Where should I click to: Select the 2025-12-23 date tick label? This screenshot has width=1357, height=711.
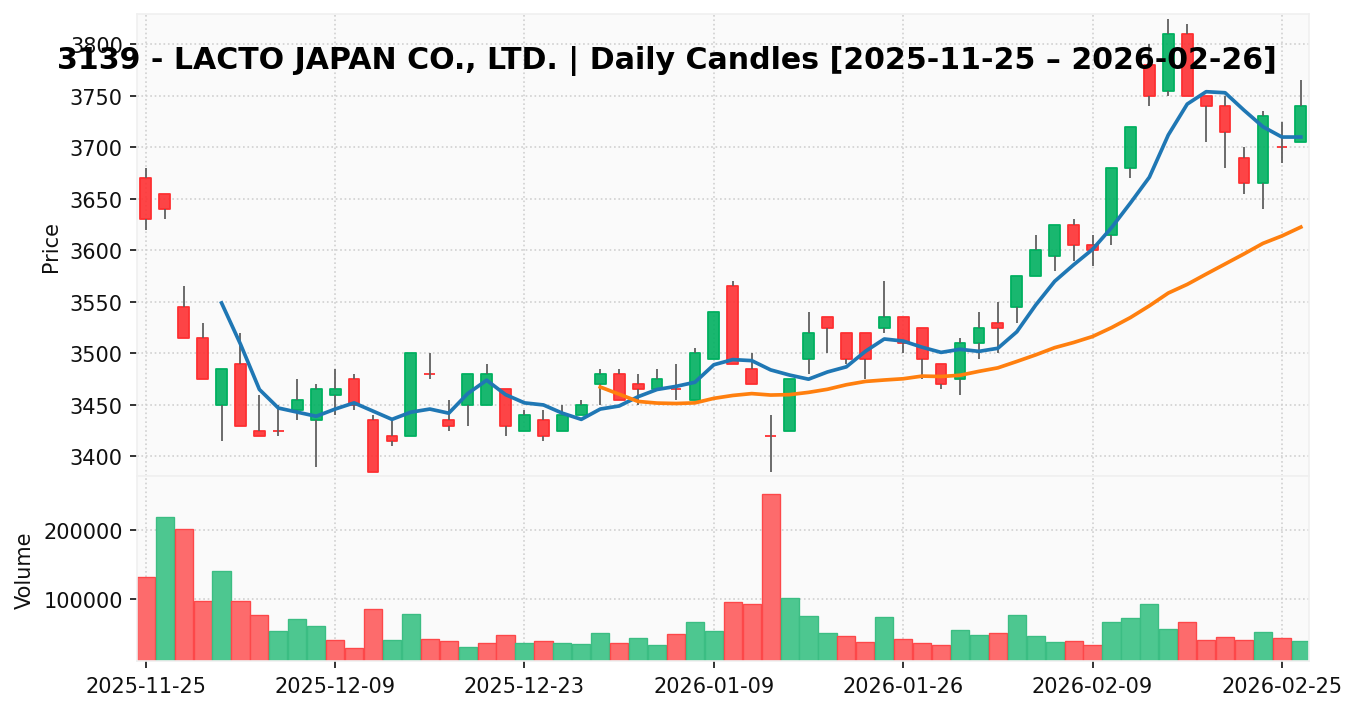pos(524,686)
